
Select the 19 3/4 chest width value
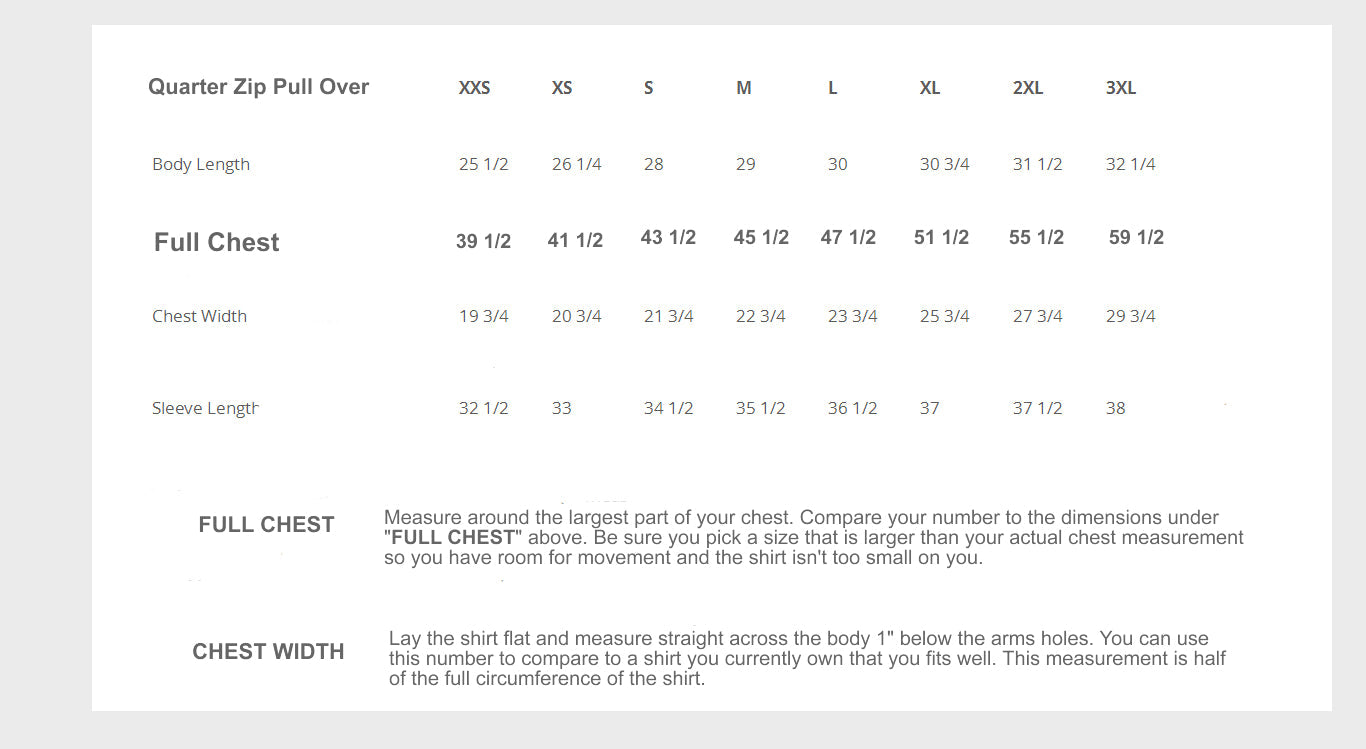[x=484, y=316]
